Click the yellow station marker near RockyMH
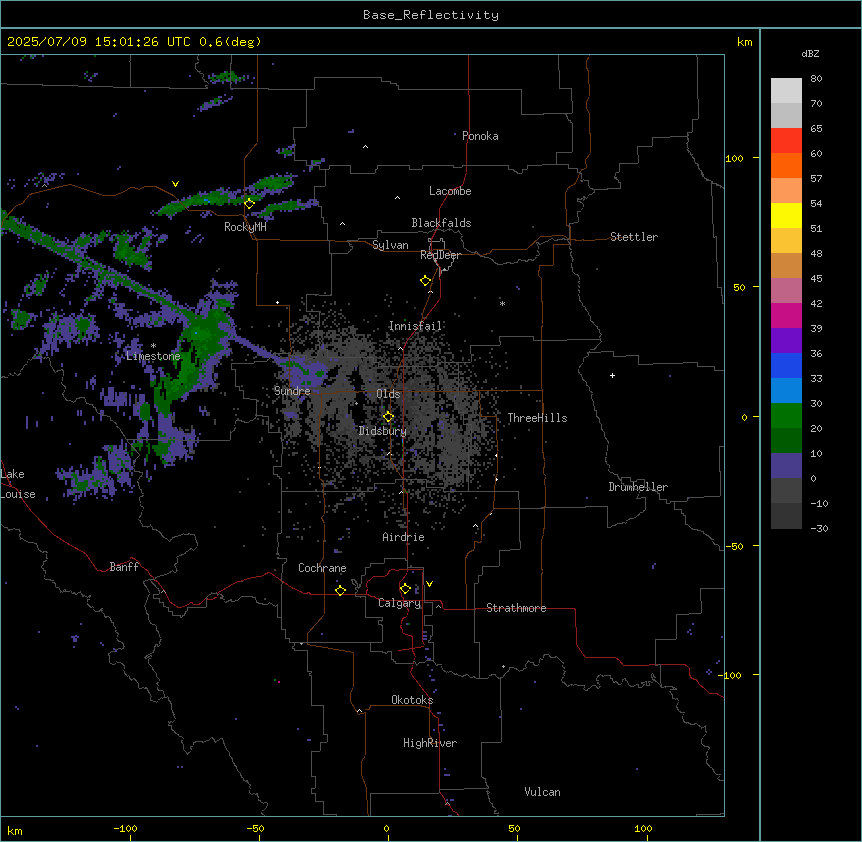Screen dimensions: 862x842 (249, 204)
